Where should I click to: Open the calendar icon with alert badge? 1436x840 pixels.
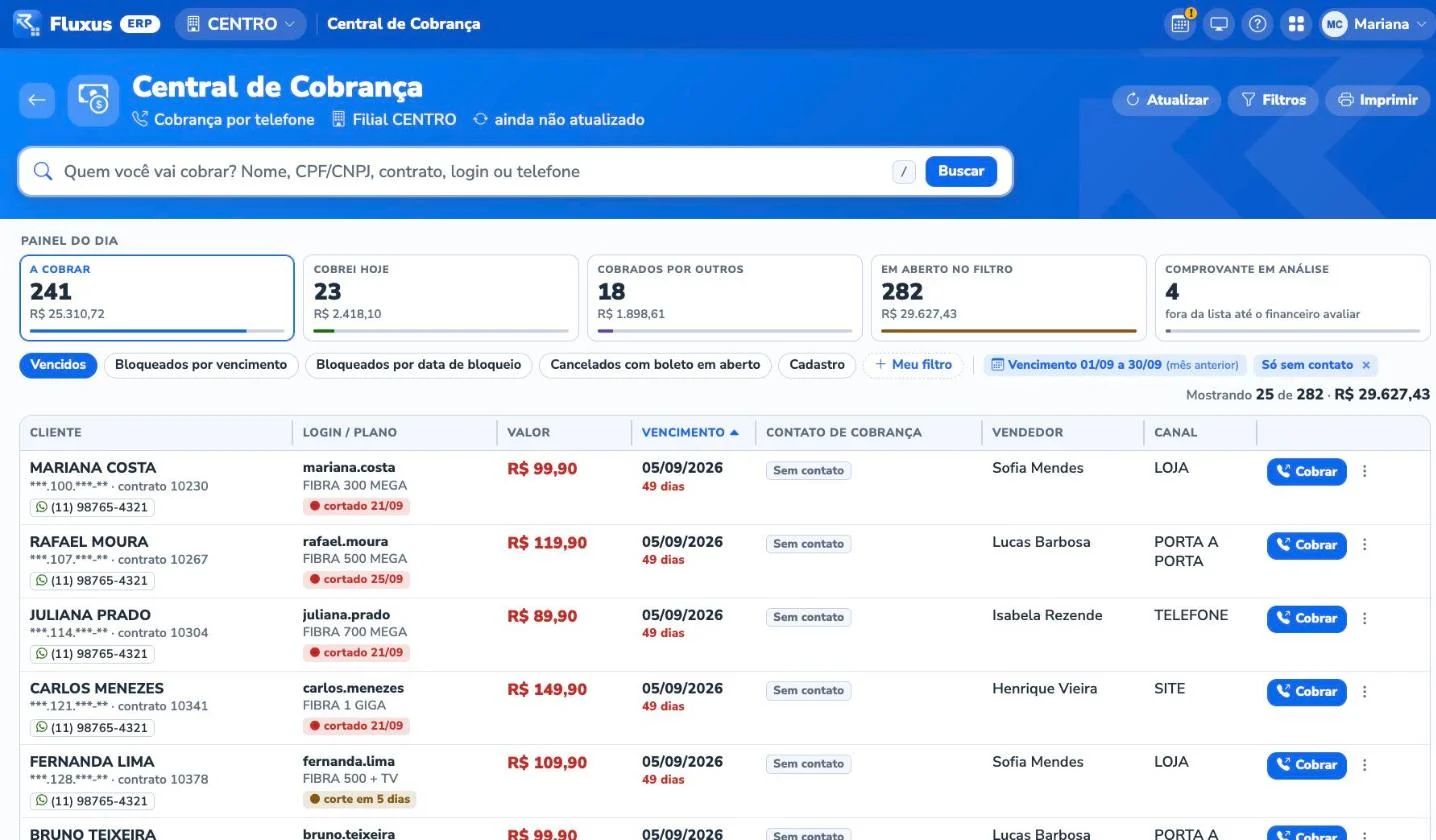[x=1181, y=24]
